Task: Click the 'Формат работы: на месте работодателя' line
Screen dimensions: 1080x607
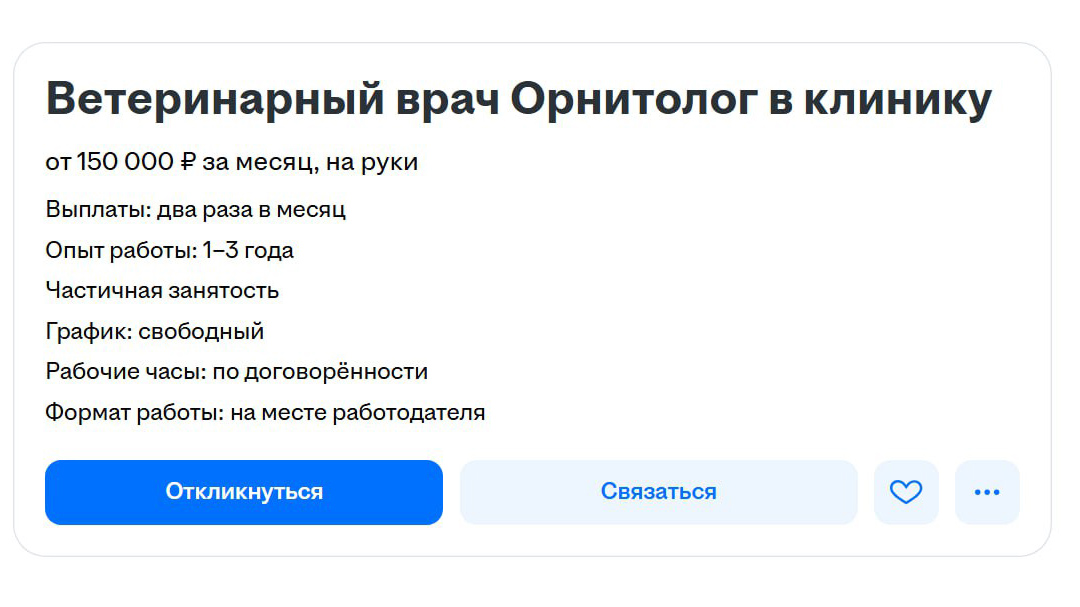Action: [265, 412]
